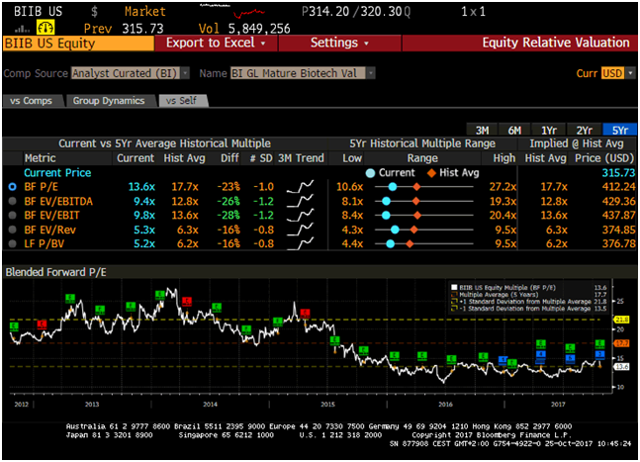Select the BF EV/EBIT radio button
This screenshot has width=640, height=462.
13,215
